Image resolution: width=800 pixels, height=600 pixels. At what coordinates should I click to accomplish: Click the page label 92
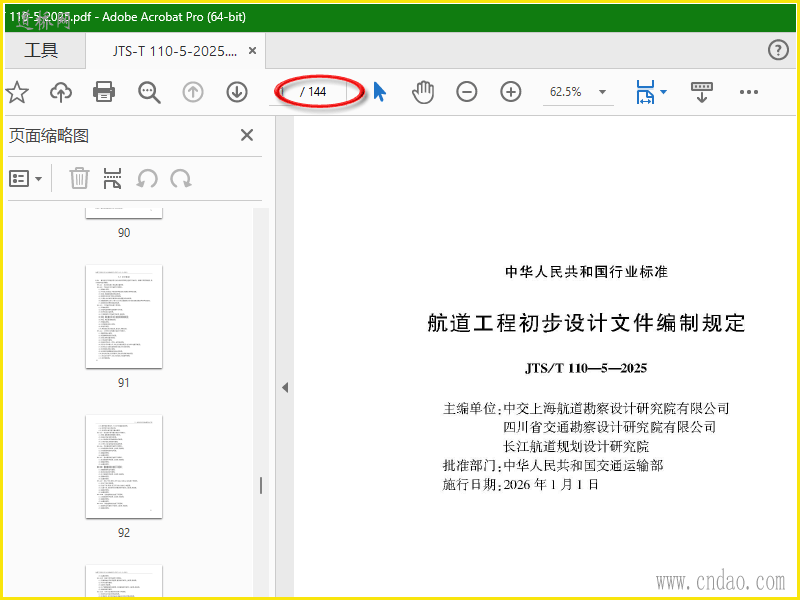pos(124,533)
